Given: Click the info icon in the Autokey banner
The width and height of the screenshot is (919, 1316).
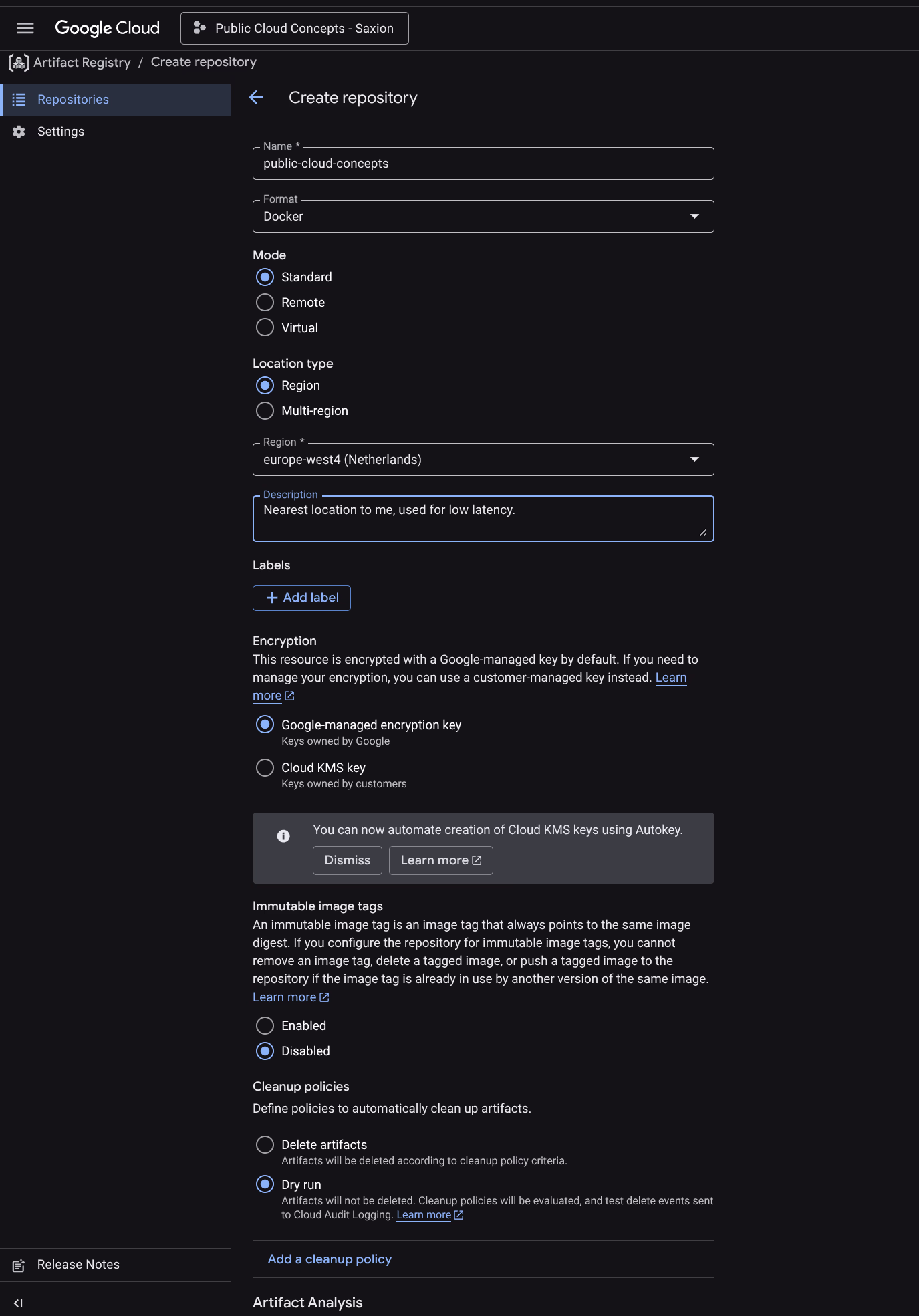Looking at the screenshot, I should pos(282,835).
